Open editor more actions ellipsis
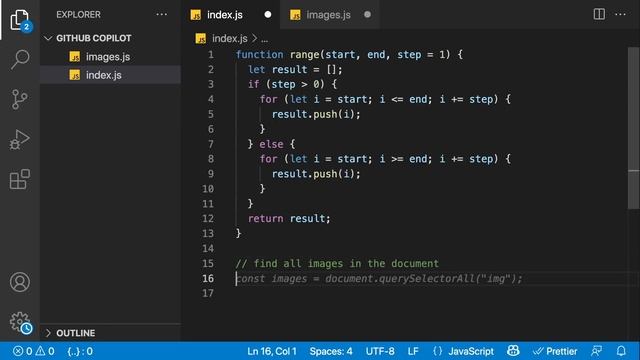Screen dimensions: 640x360 [x=620, y=14]
